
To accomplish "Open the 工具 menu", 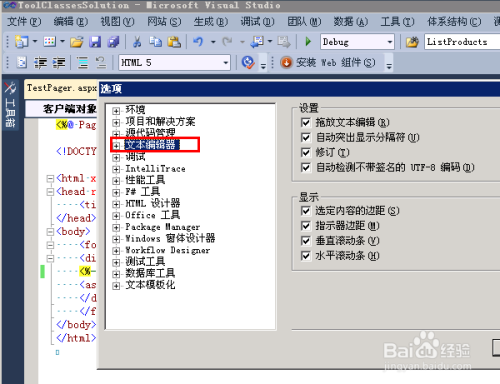I will point(398,22).
